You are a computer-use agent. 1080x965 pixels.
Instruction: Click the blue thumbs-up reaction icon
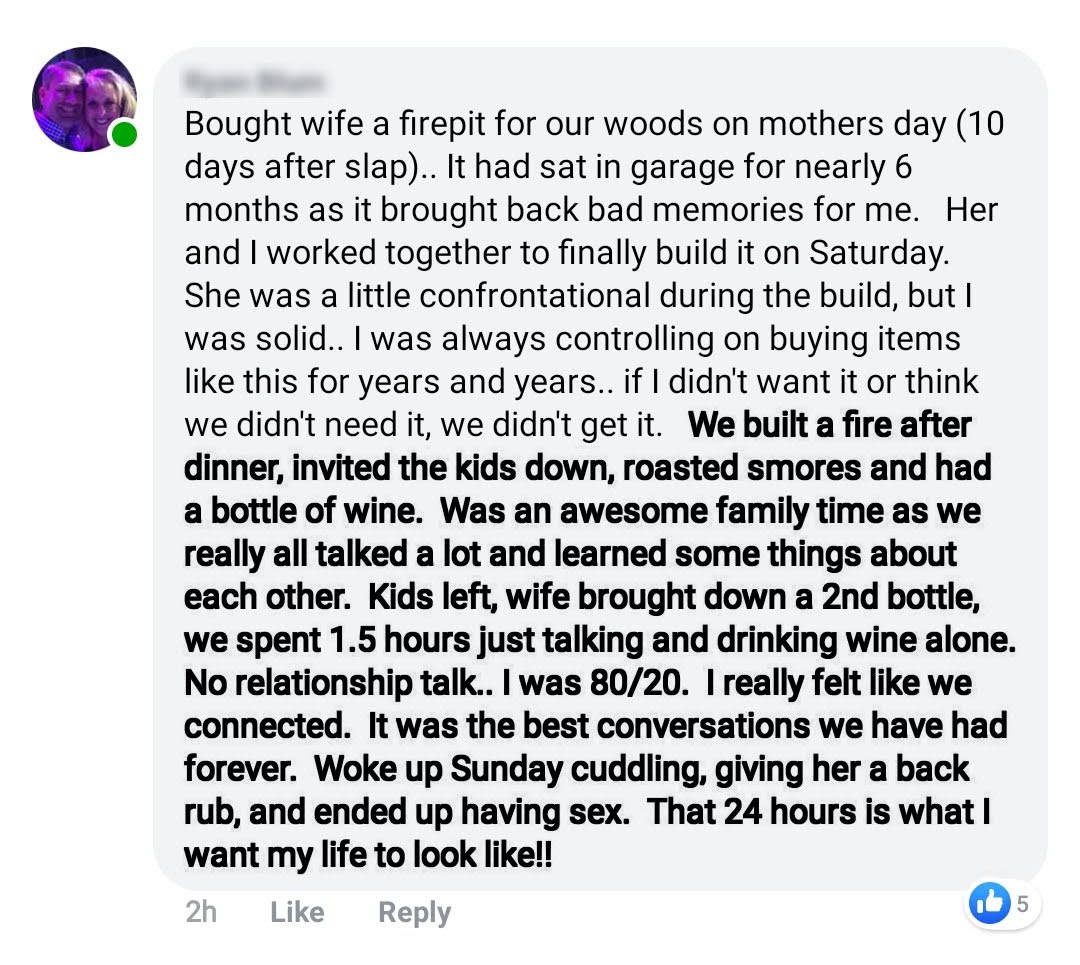tap(990, 903)
